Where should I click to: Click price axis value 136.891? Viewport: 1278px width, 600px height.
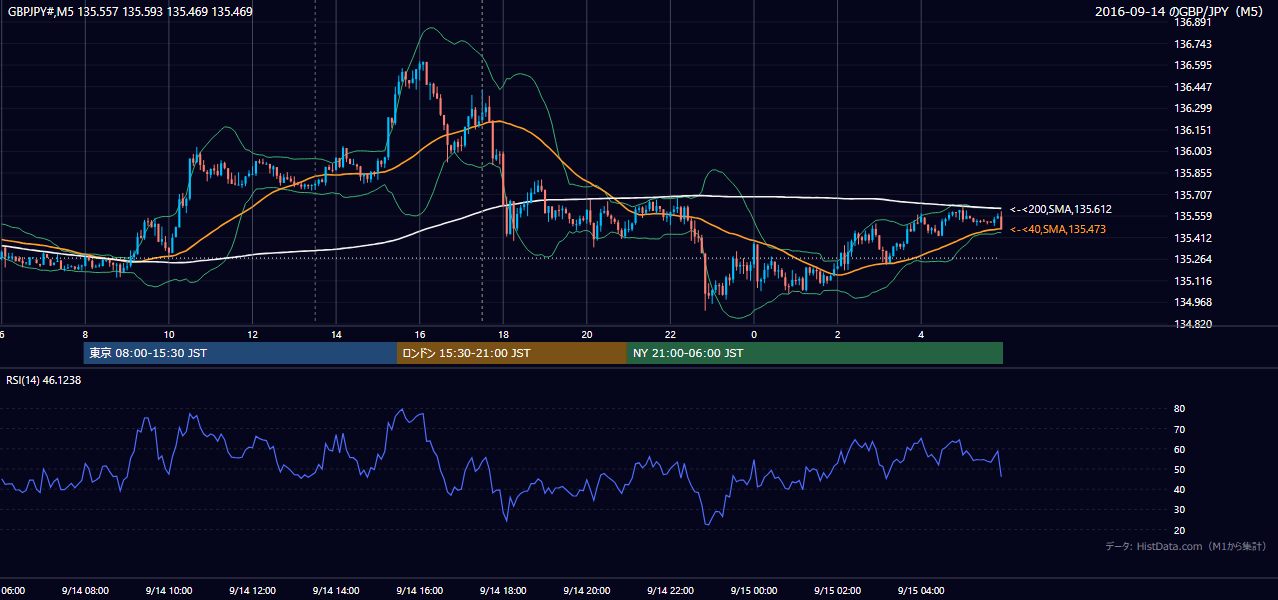(1193, 22)
